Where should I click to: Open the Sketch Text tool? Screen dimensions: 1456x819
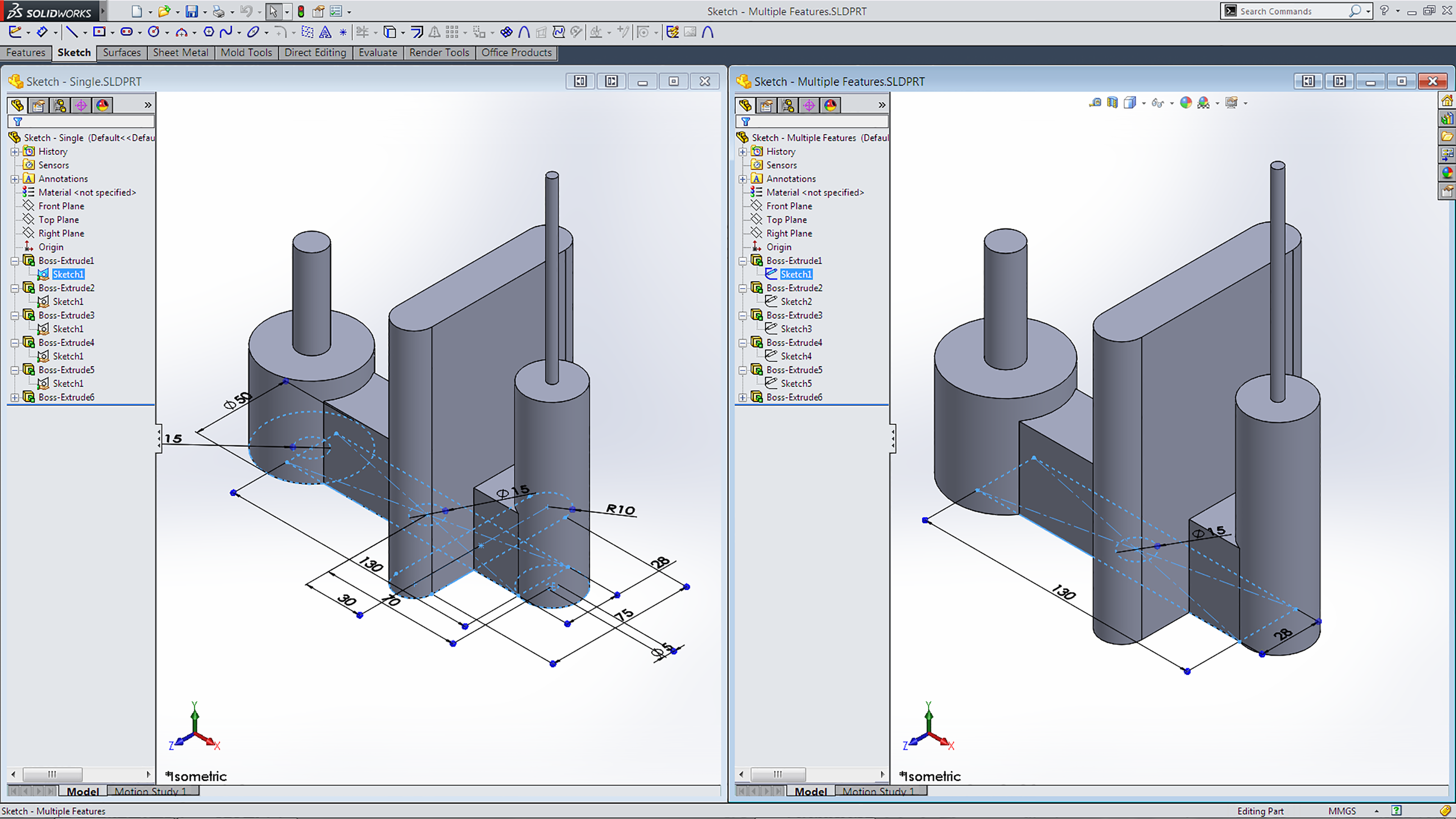pos(325,32)
